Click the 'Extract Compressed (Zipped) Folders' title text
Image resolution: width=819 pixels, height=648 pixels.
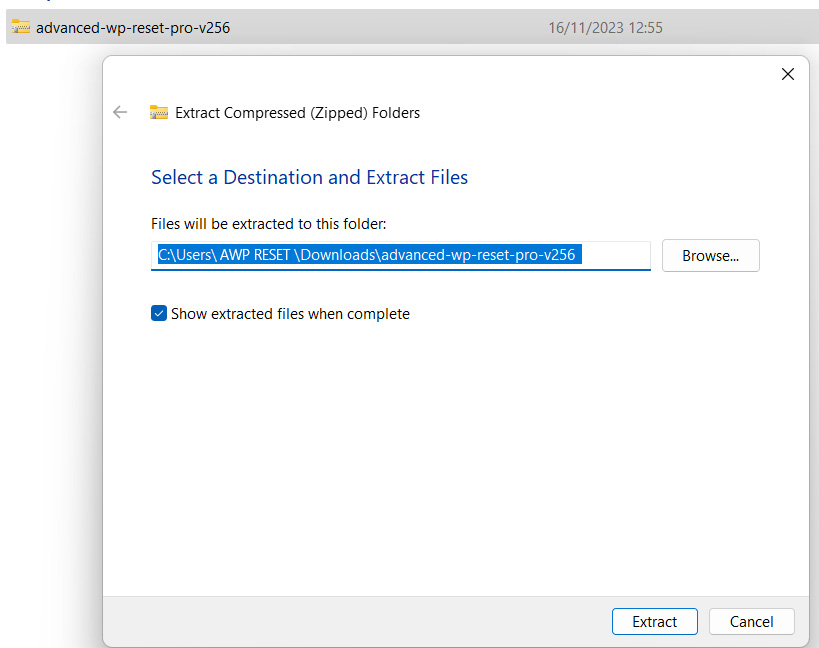pyautogui.click(x=297, y=113)
